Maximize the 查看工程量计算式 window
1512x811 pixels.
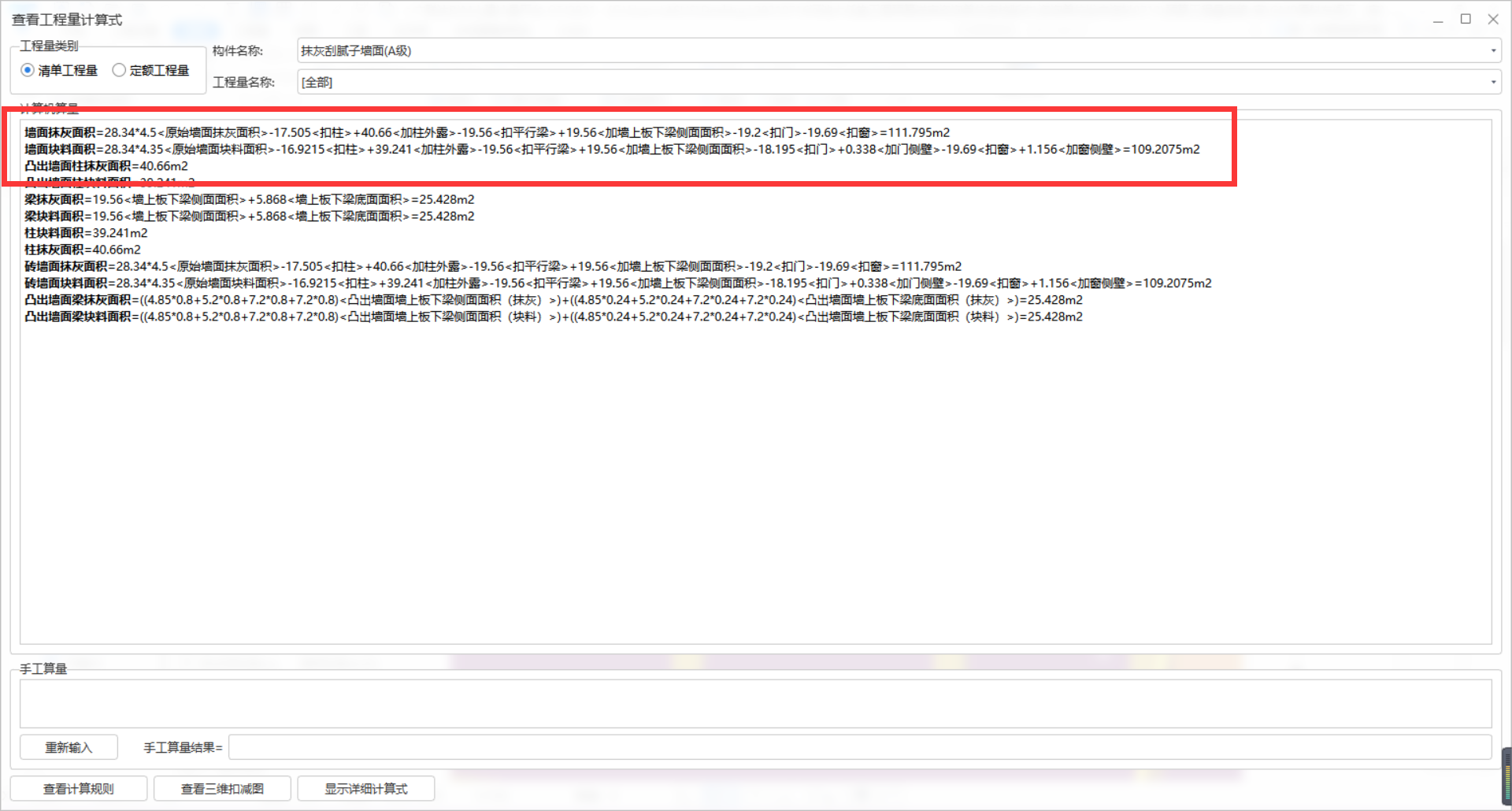[x=1466, y=19]
